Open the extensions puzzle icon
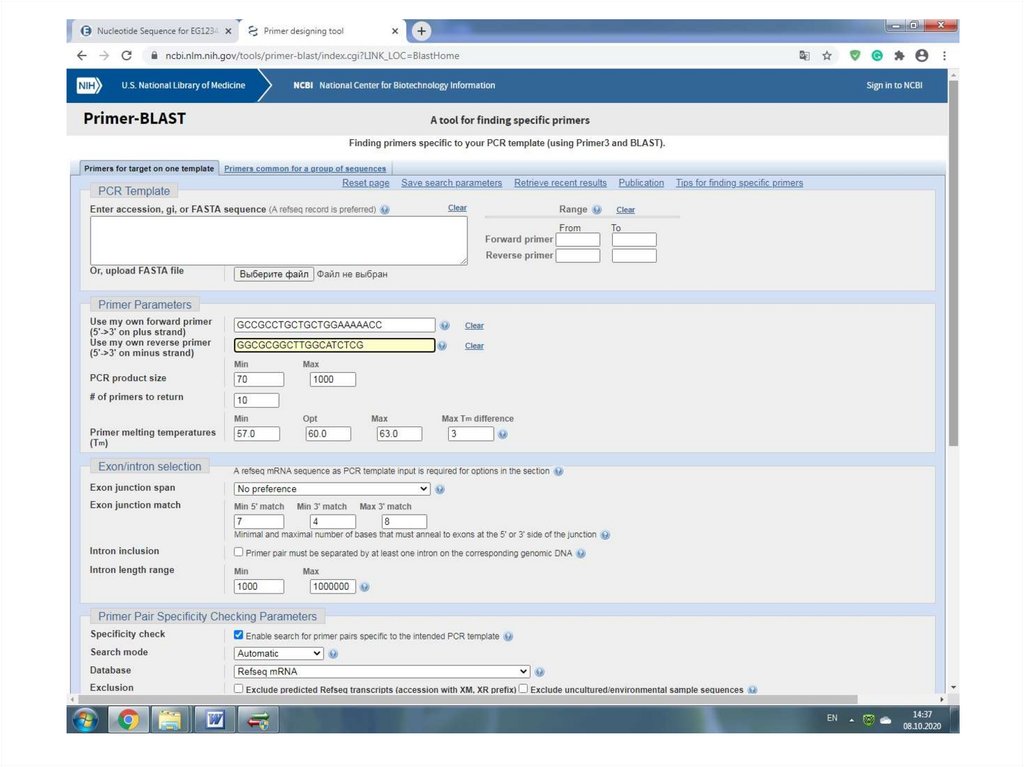The image size is (1024, 767). (x=899, y=56)
